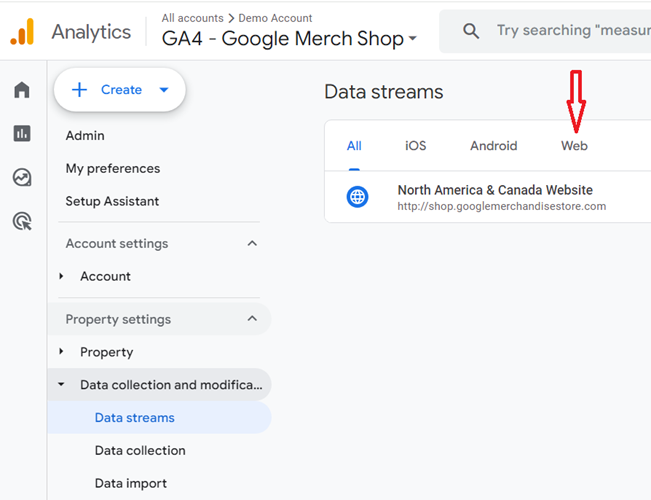Open the Home icon in the sidebar
Image resolution: width=651 pixels, height=500 pixels.
[22, 90]
